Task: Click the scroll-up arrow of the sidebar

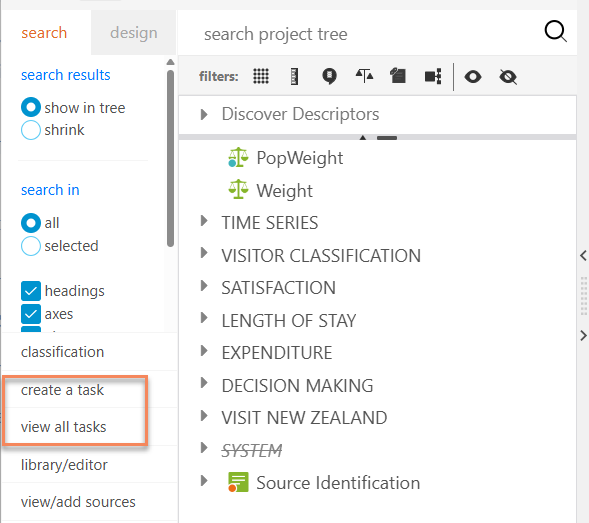Action: 171,62
